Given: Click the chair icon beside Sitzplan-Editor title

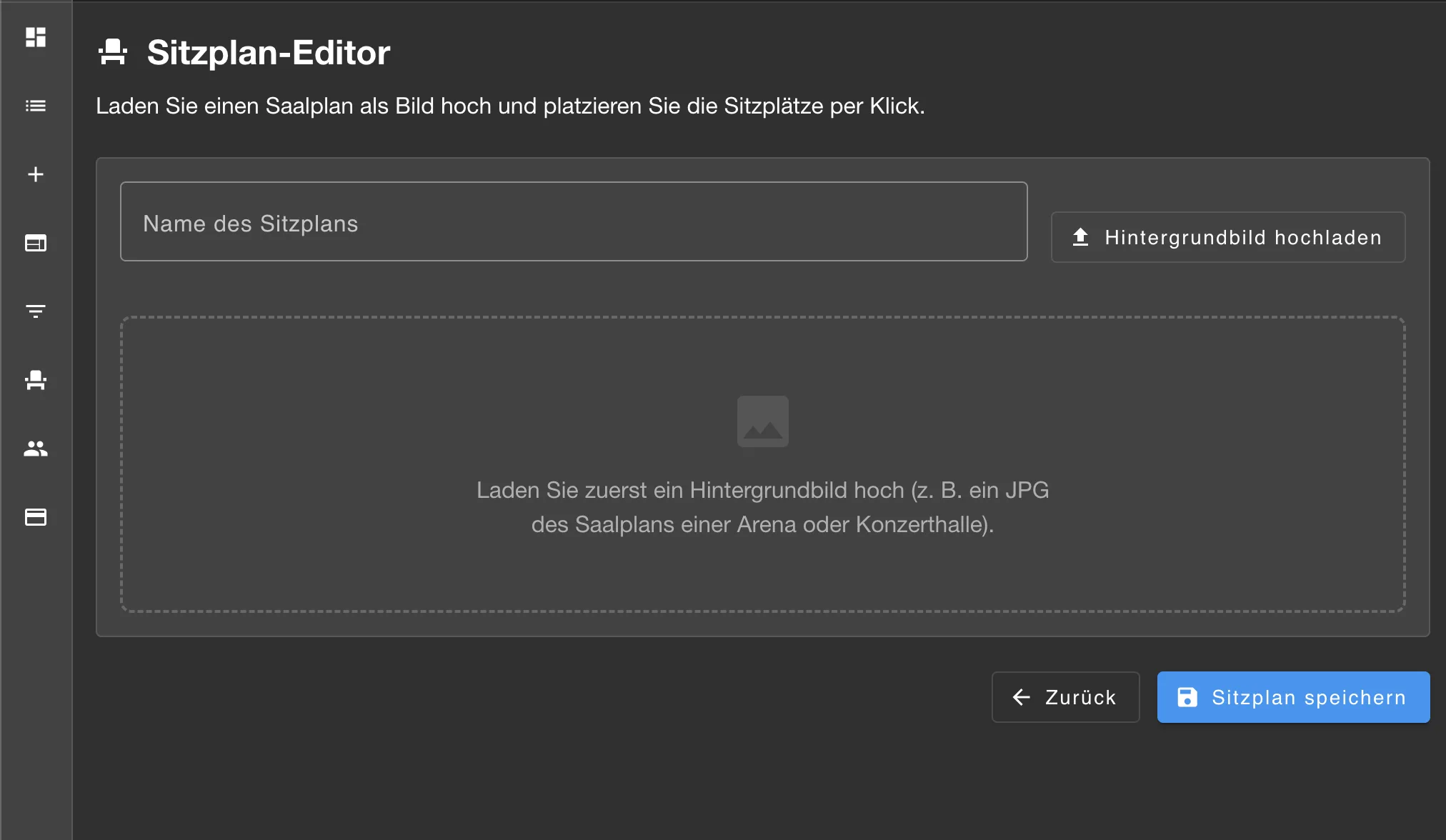Looking at the screenshot, I should point(113,52).
